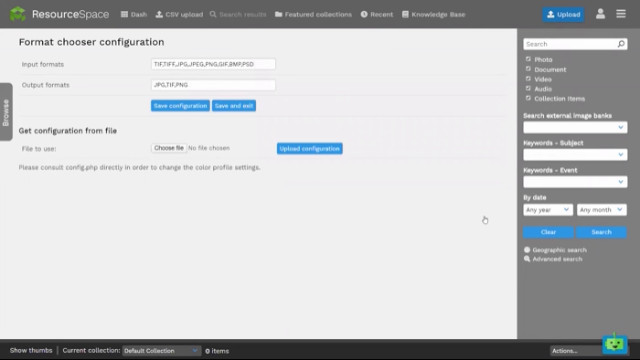The width and height of the screenshot is (640, 360).
Task: Click the 'No file chosen' text
Action: tap(209, 148)
